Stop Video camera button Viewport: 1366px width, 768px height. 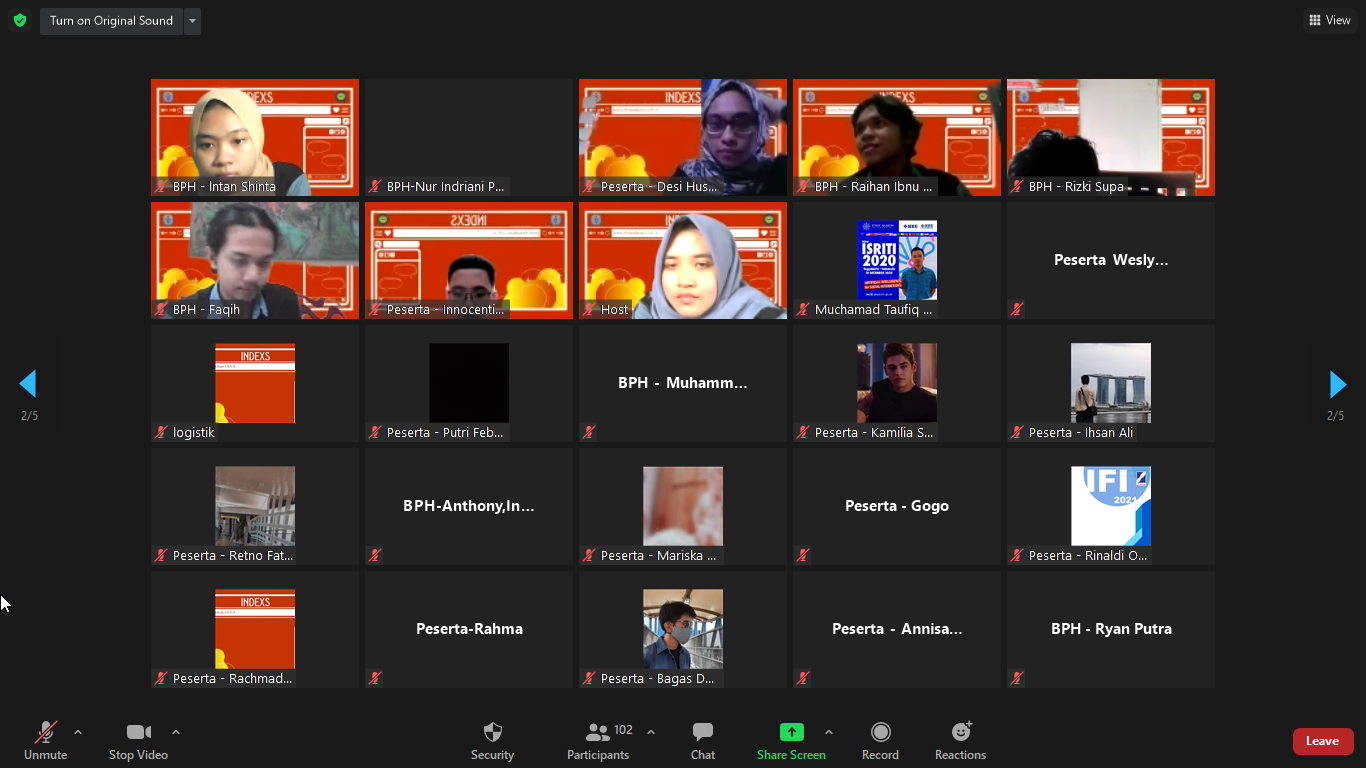click(138, 741)
